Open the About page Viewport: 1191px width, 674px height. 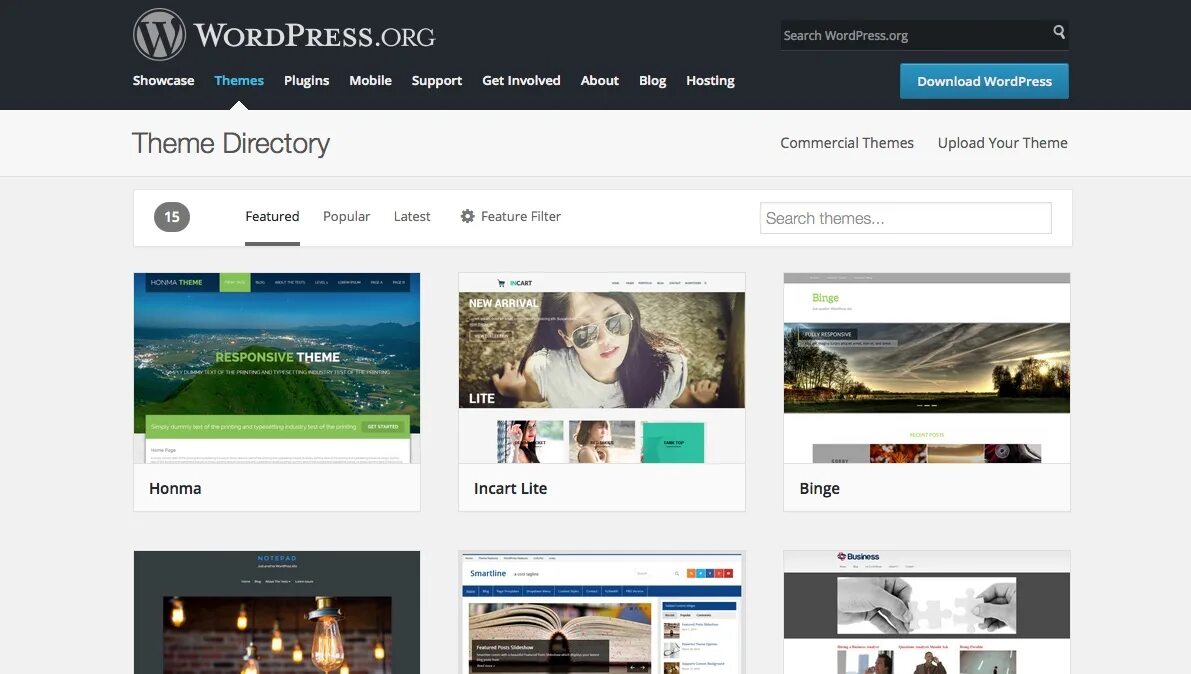pos(600,81)
